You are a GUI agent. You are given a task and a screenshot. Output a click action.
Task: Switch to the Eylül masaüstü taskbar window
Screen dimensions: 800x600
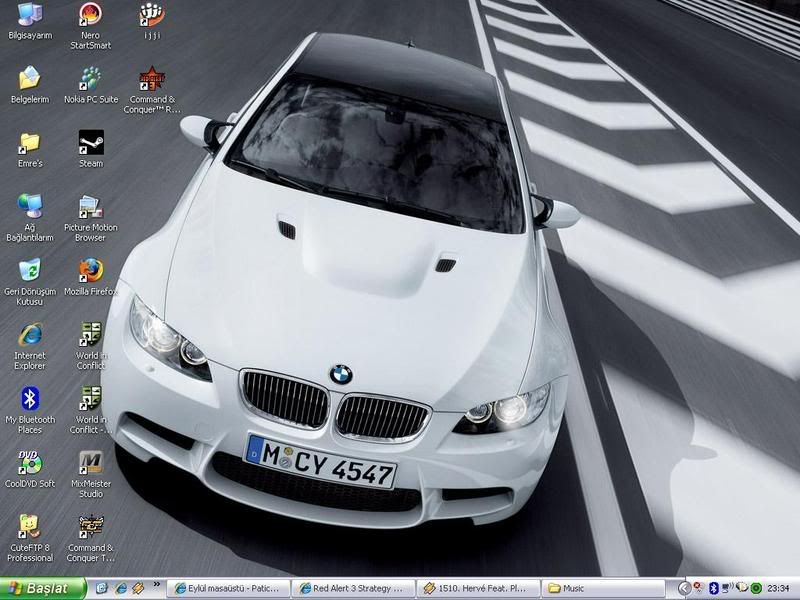(229, 588)
